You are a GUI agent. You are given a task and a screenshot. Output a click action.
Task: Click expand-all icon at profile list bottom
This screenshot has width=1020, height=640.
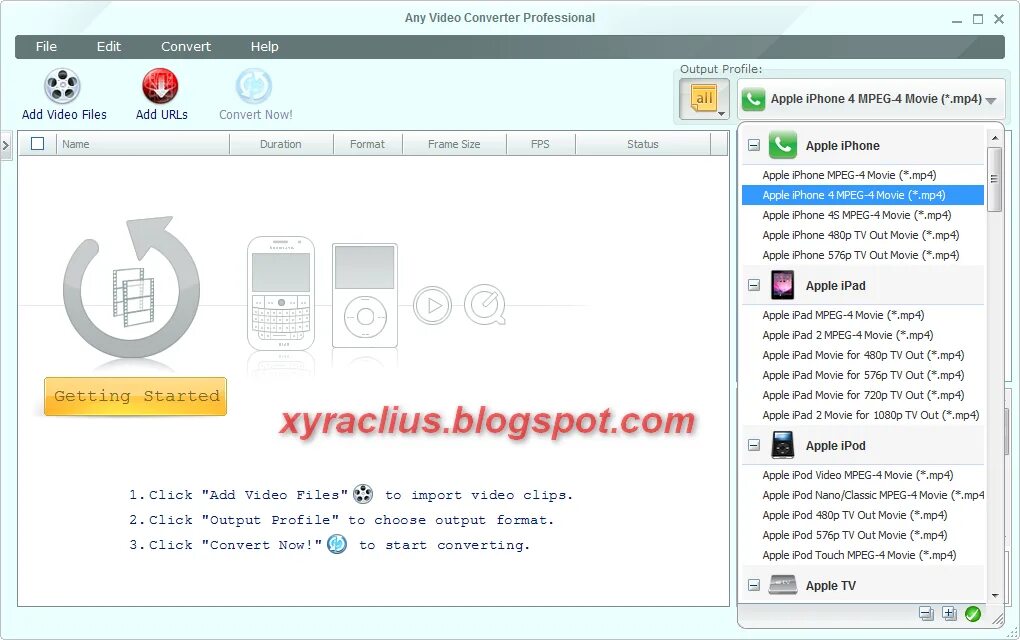pyautogui.click(x=949, y=613)
